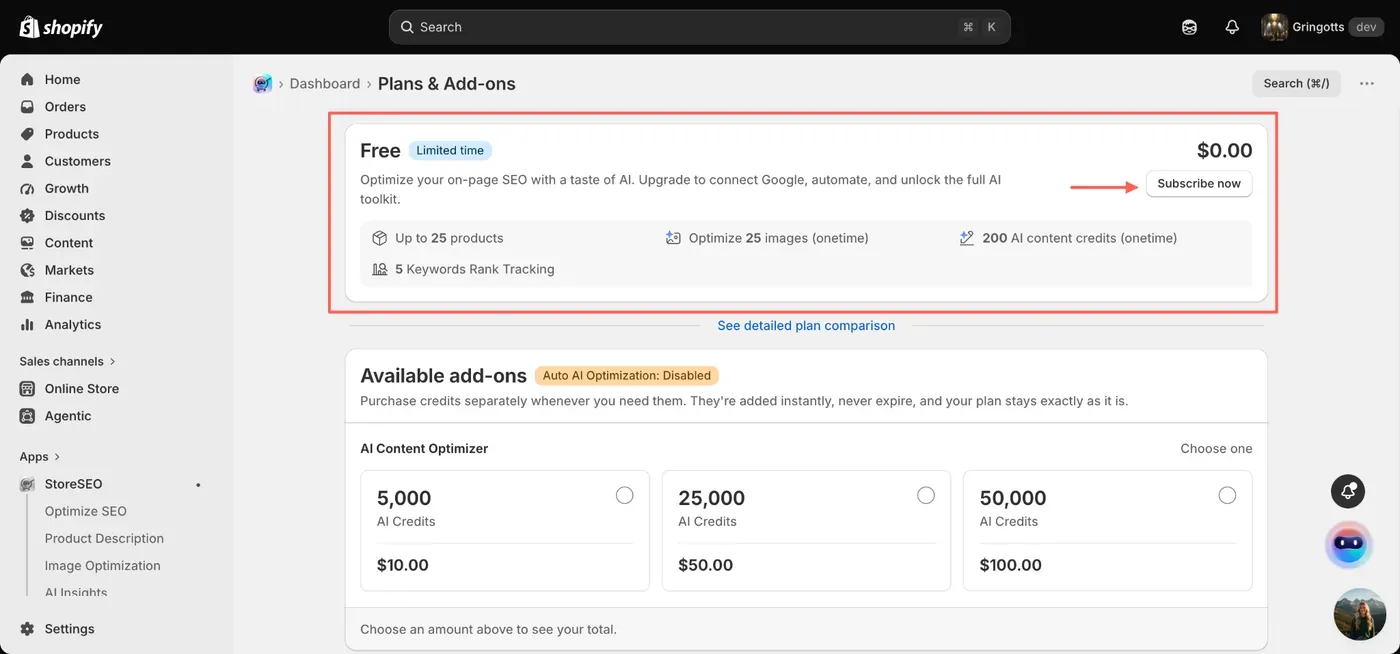Click the Analytics bar chart icon

pyautogui.click(x=27, y=324)
